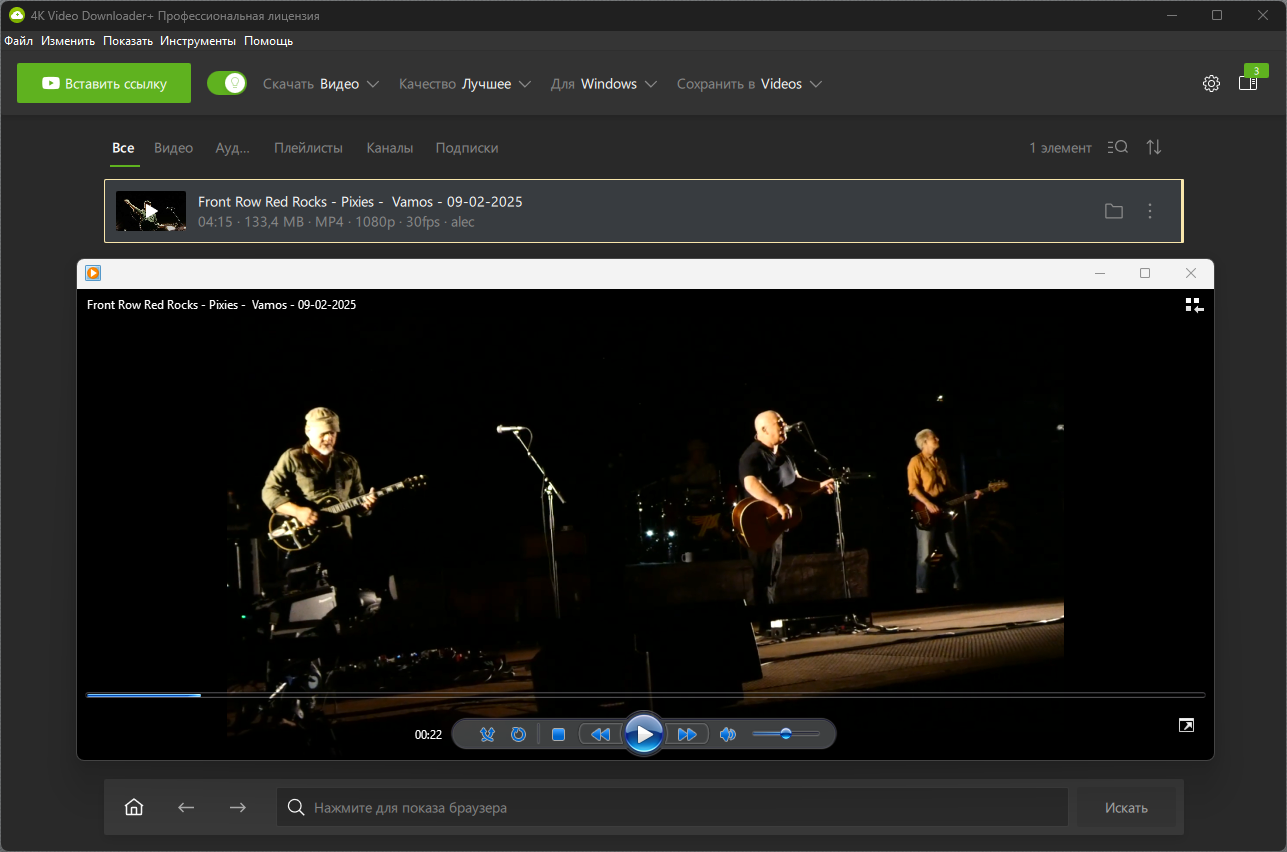Click the 4K Video Downloader app icon
This screenshot has height=852, width=1287.
point(17,16)
